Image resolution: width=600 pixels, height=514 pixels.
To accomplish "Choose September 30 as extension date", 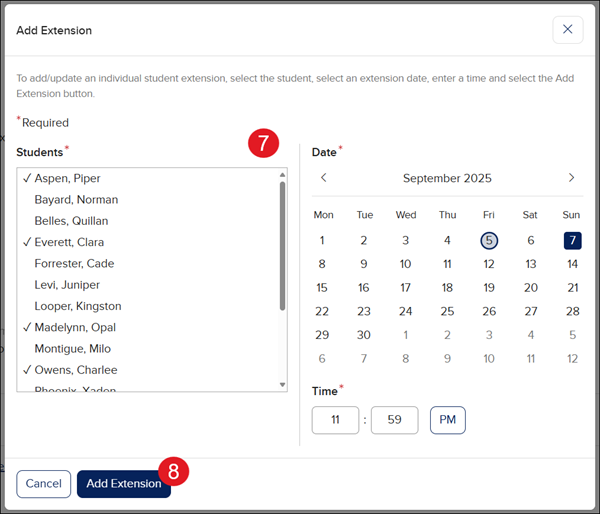I will click(x=364, y=335).
